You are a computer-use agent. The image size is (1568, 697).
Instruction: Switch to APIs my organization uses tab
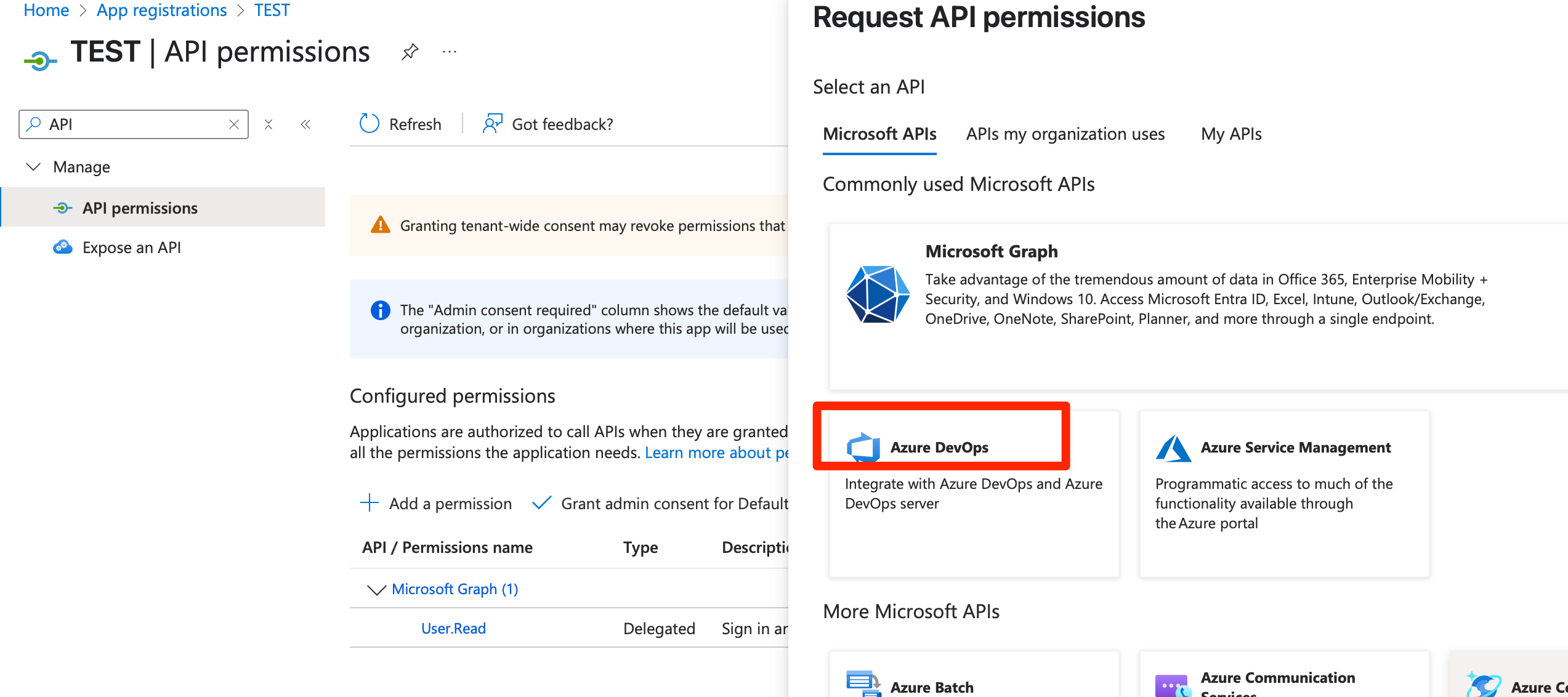(1065, 134)
